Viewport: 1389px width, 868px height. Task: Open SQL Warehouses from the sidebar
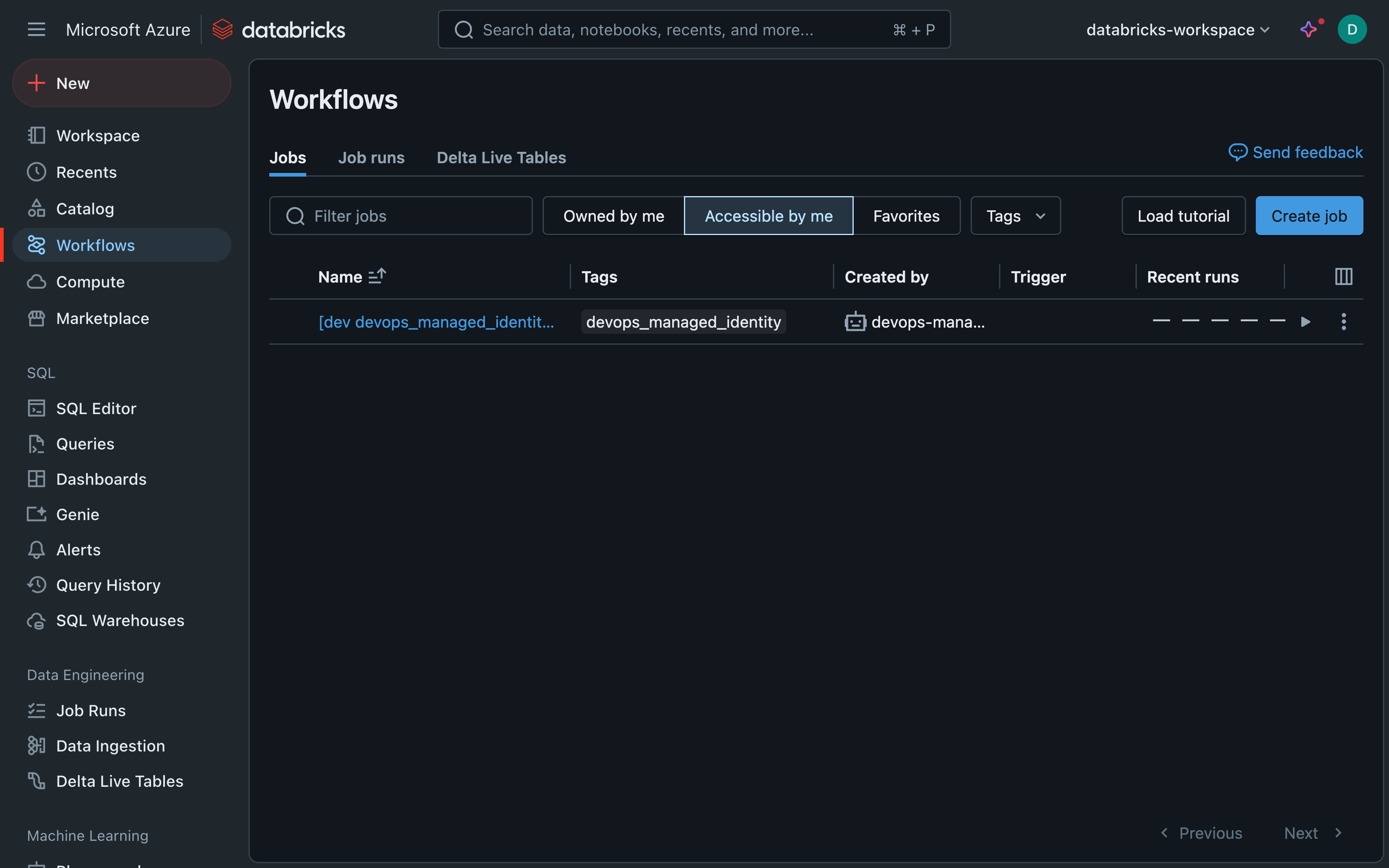click(120, 621)
